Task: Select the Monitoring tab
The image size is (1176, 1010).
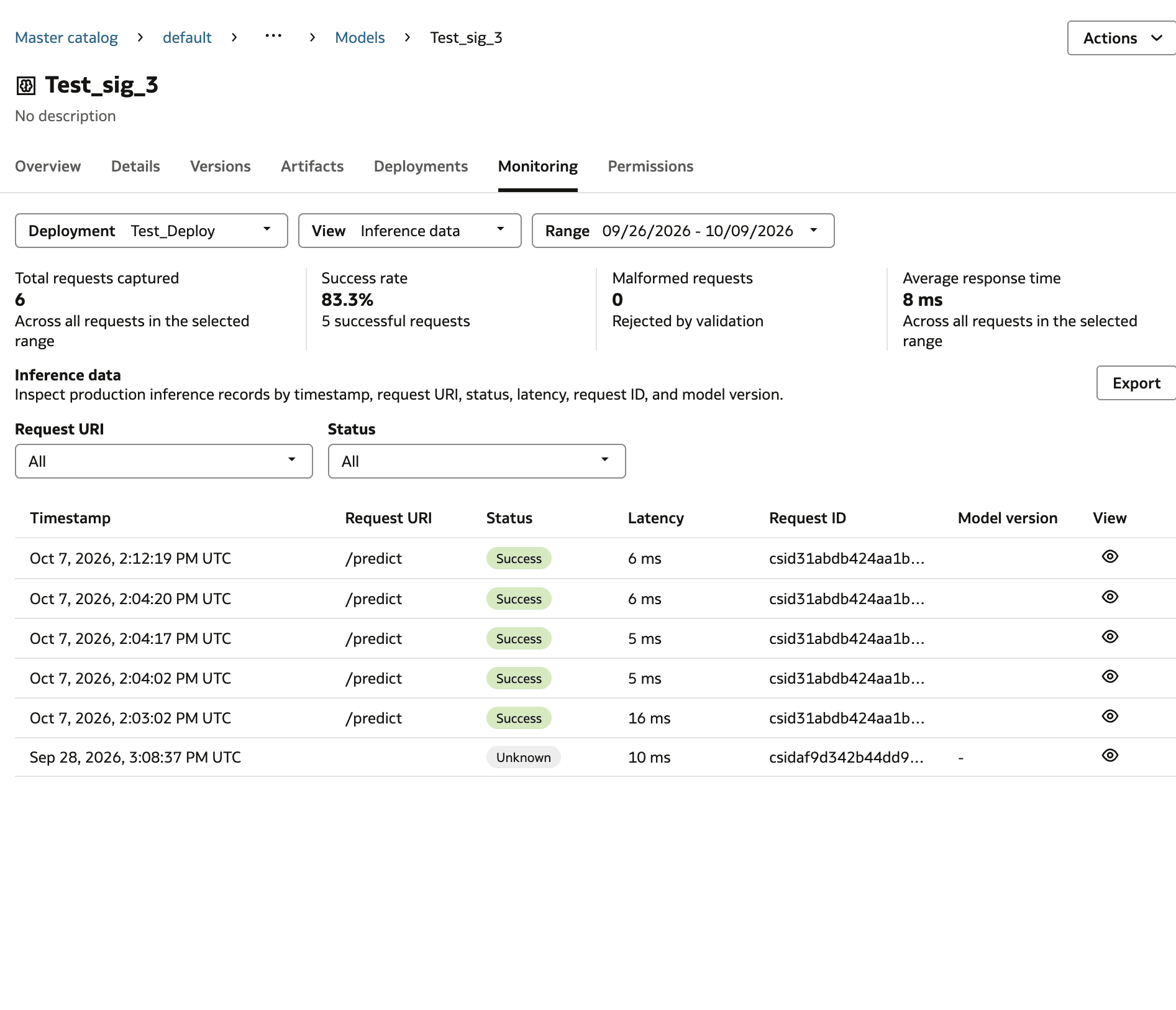Action: tap(538, 167)
